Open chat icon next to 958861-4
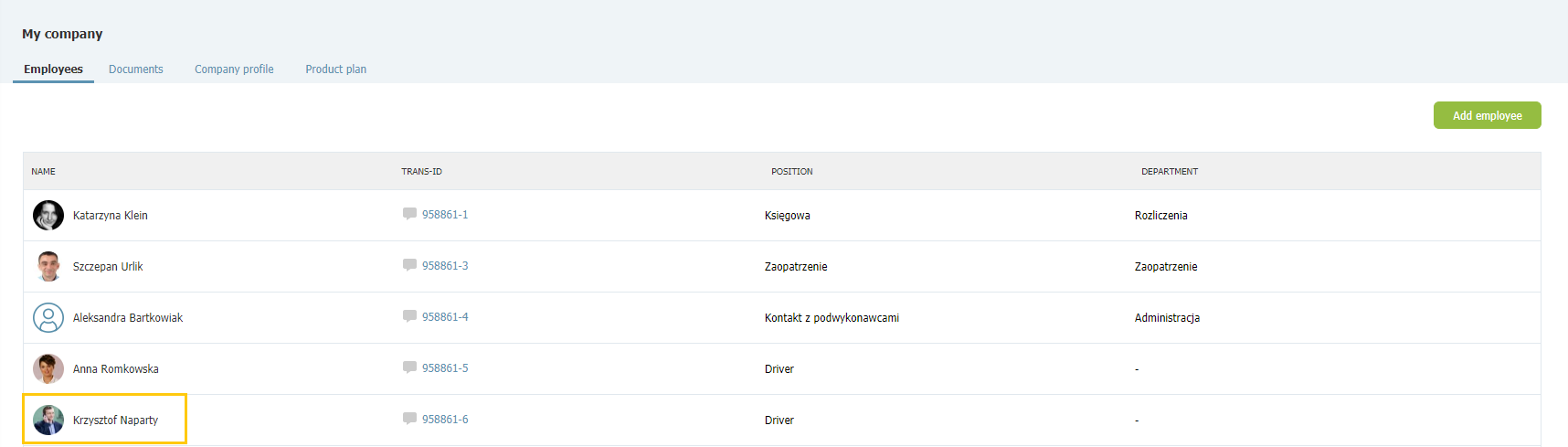This screenshot has height=447, width=1568. [409, 316]
